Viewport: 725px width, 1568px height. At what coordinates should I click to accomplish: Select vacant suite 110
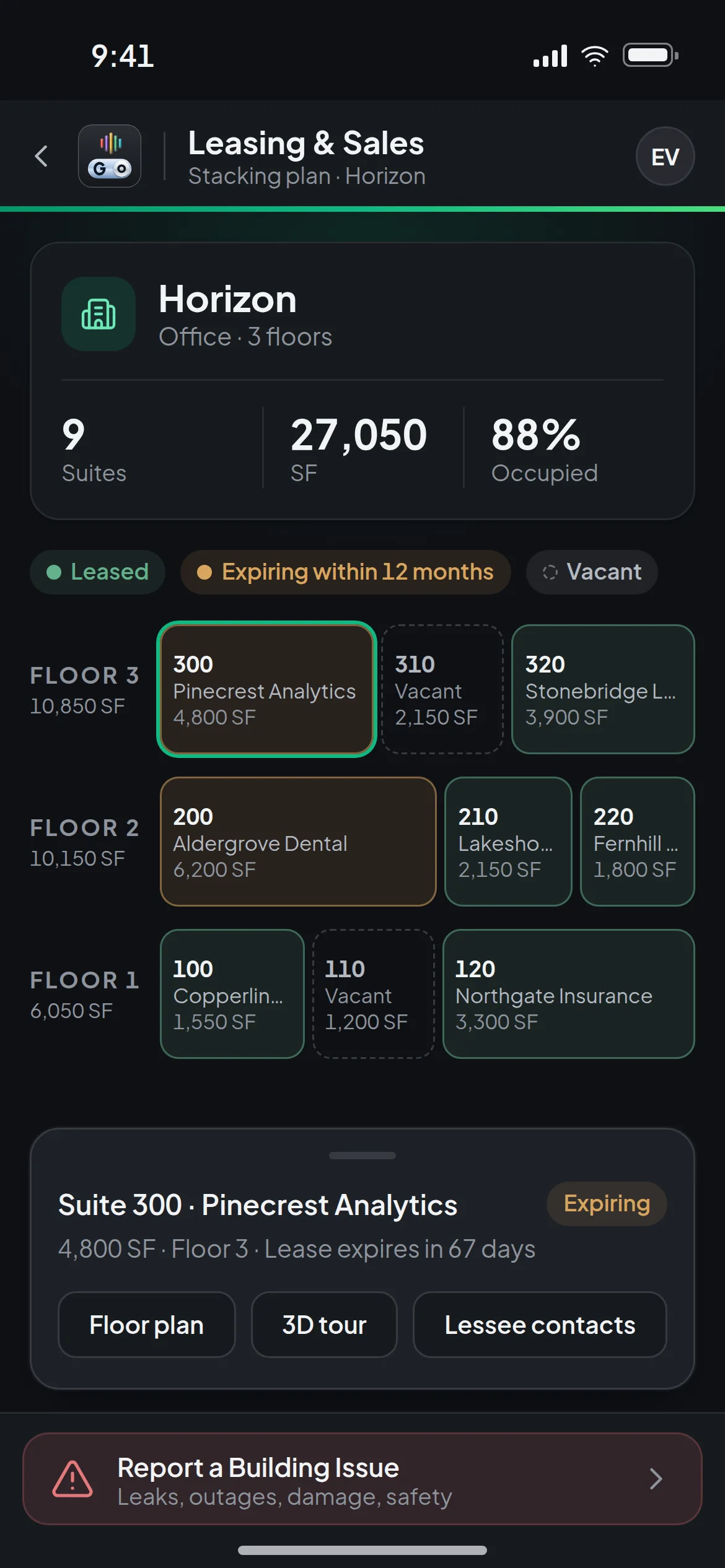(374, 994)
